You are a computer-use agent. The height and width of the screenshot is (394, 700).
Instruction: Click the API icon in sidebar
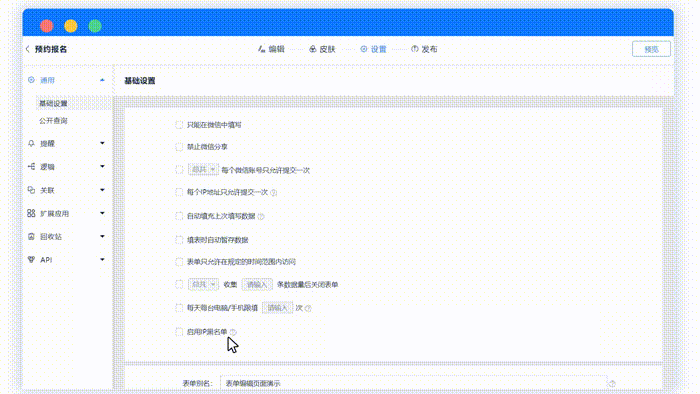coord(31,260)
